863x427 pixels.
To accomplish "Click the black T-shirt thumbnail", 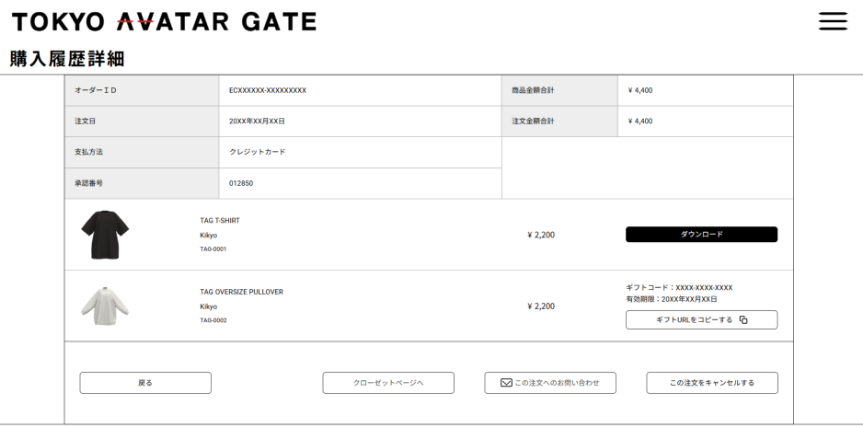I will 105,234.
